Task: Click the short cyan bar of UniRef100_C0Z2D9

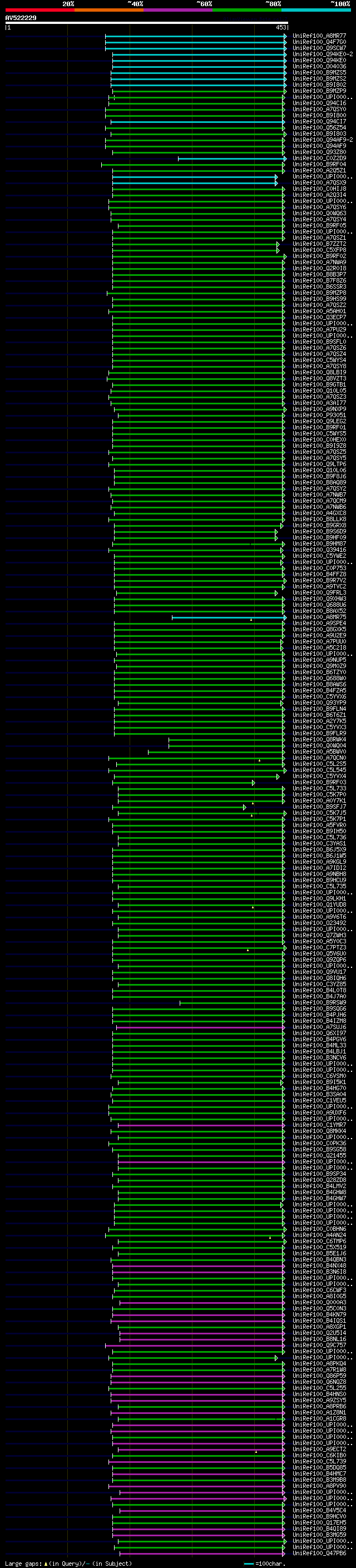Action: point(231,159)
